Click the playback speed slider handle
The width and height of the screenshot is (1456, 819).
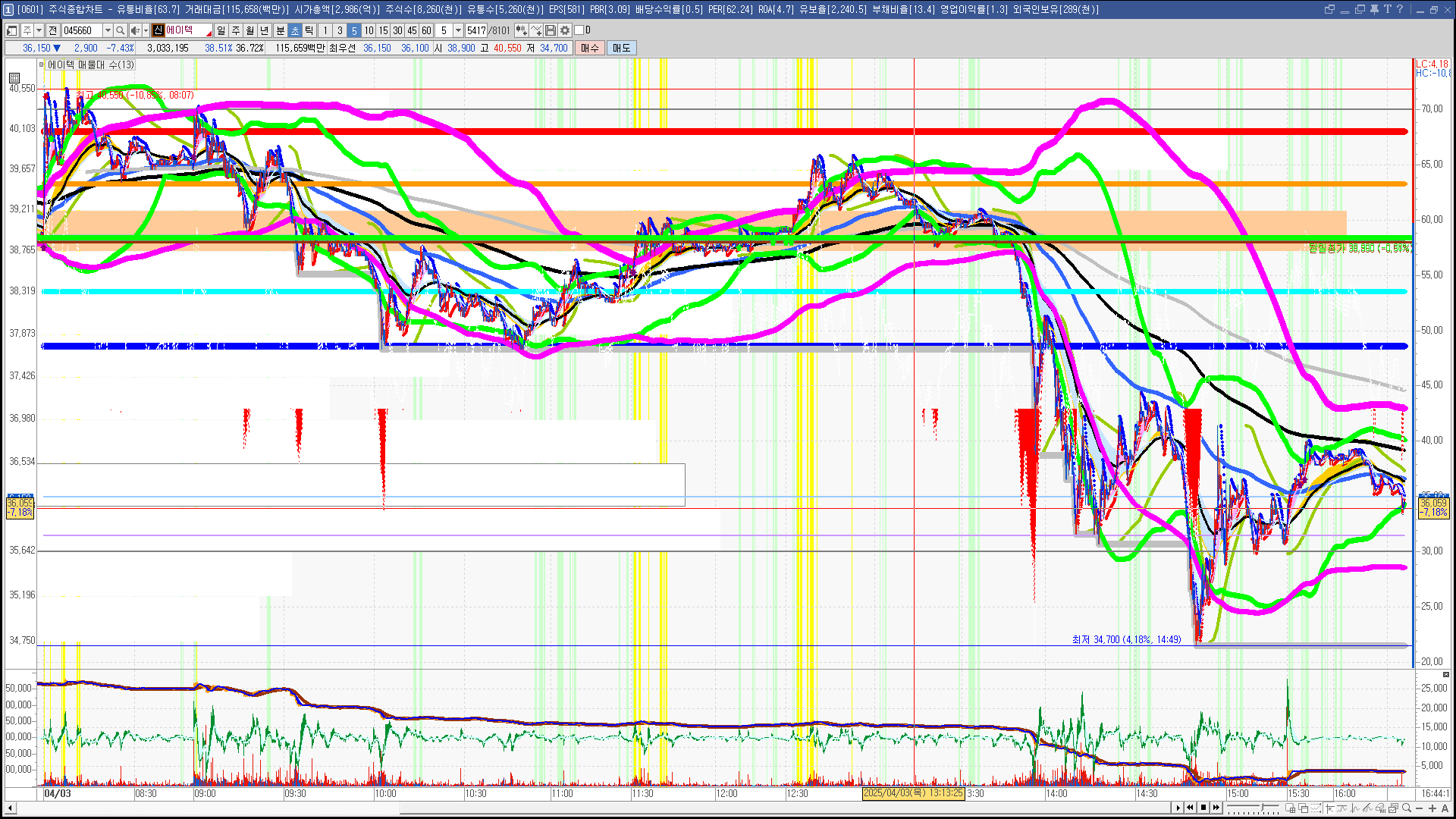1262,807
